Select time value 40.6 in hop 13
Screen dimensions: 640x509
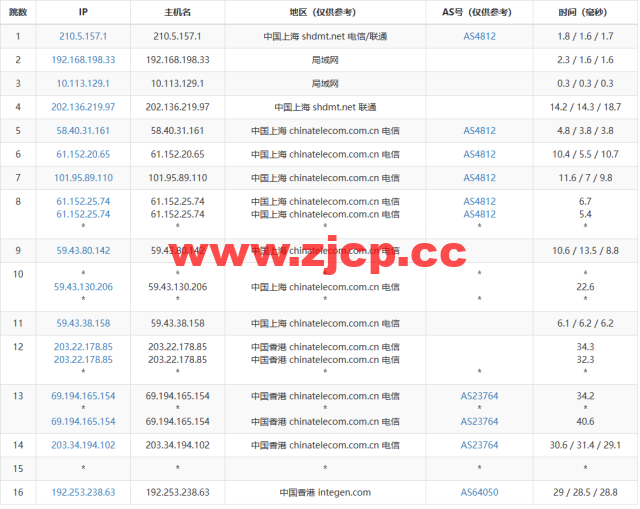click(585, 422)
